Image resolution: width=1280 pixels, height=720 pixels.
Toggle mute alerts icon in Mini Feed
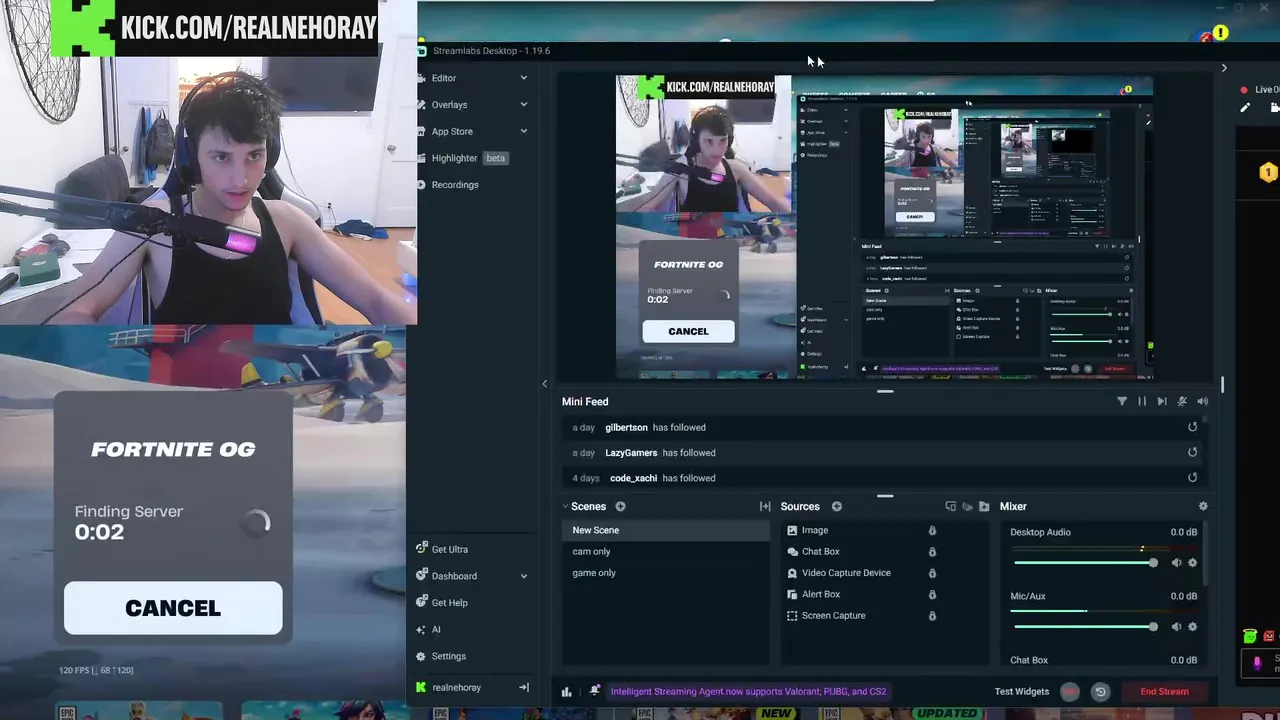[x=1182, y=402]
